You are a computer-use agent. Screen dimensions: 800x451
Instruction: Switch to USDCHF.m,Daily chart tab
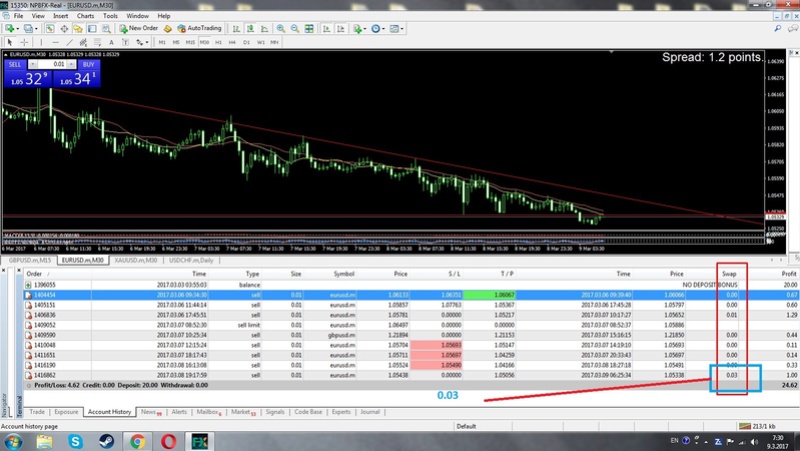pos(191,260)
